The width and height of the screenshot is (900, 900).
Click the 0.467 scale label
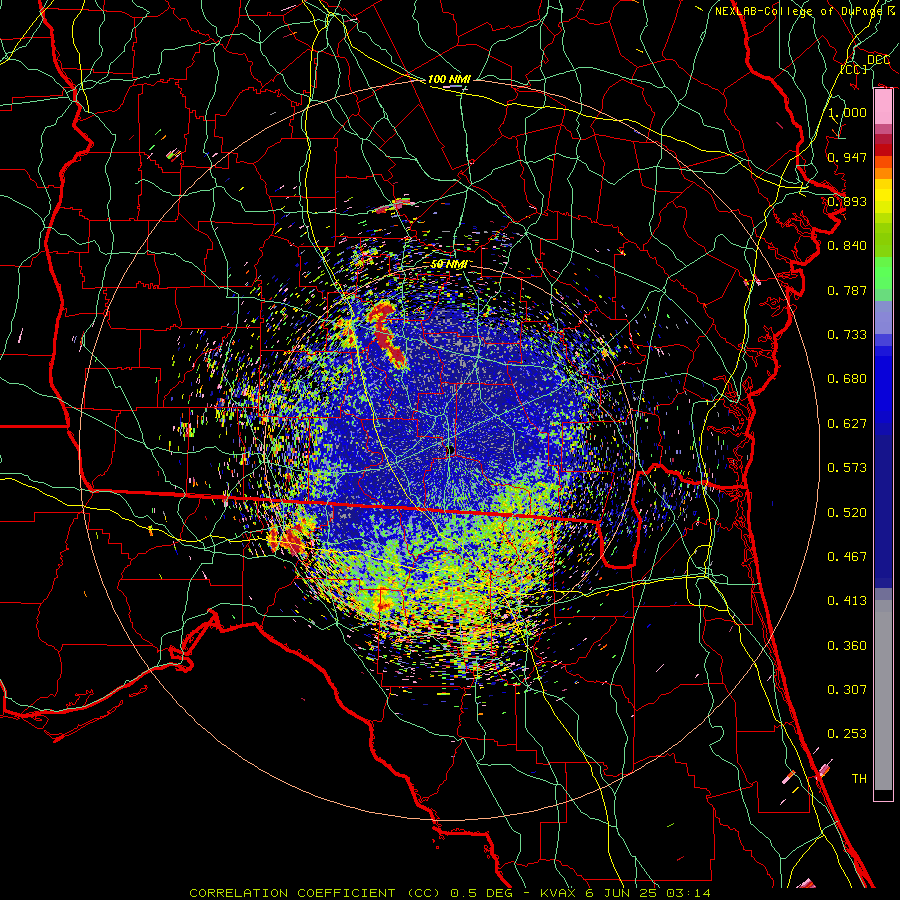(847, 557)
